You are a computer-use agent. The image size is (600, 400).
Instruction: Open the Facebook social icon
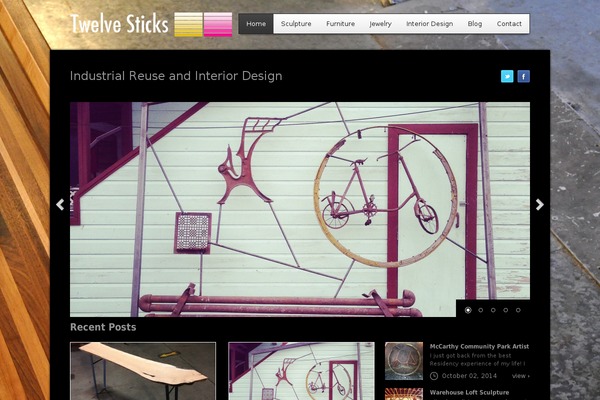click(523, 76)
